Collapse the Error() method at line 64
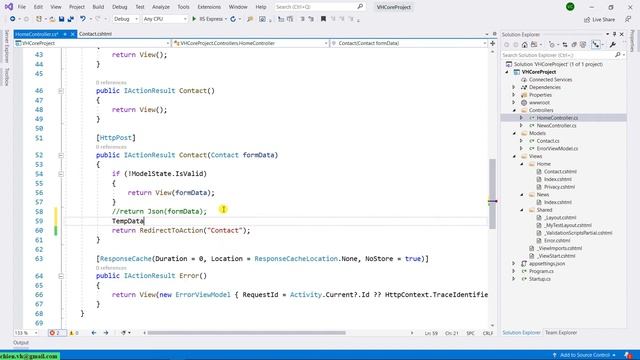The height and width of the screenshot is (360, 640). tap(61, 276)
